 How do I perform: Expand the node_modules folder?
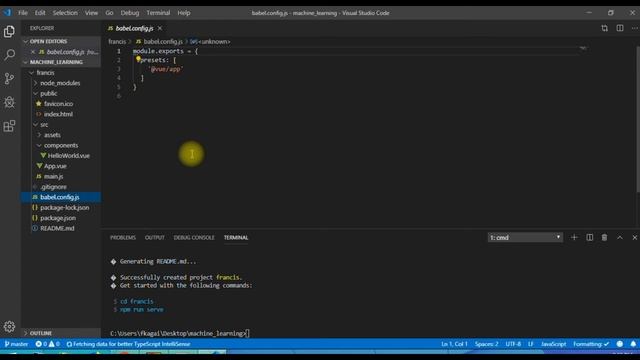60,83
